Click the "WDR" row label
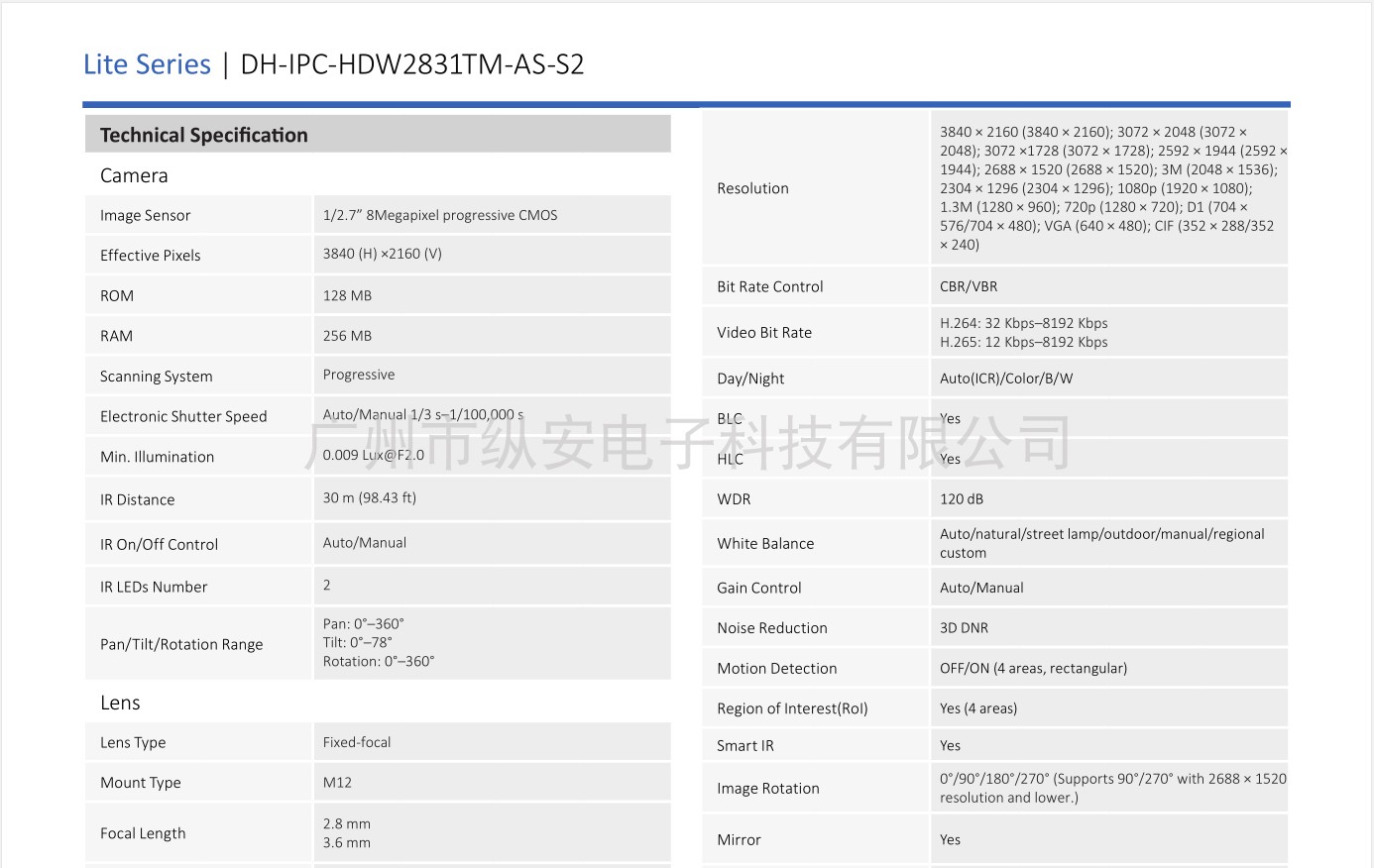 [x=734, y=499]
